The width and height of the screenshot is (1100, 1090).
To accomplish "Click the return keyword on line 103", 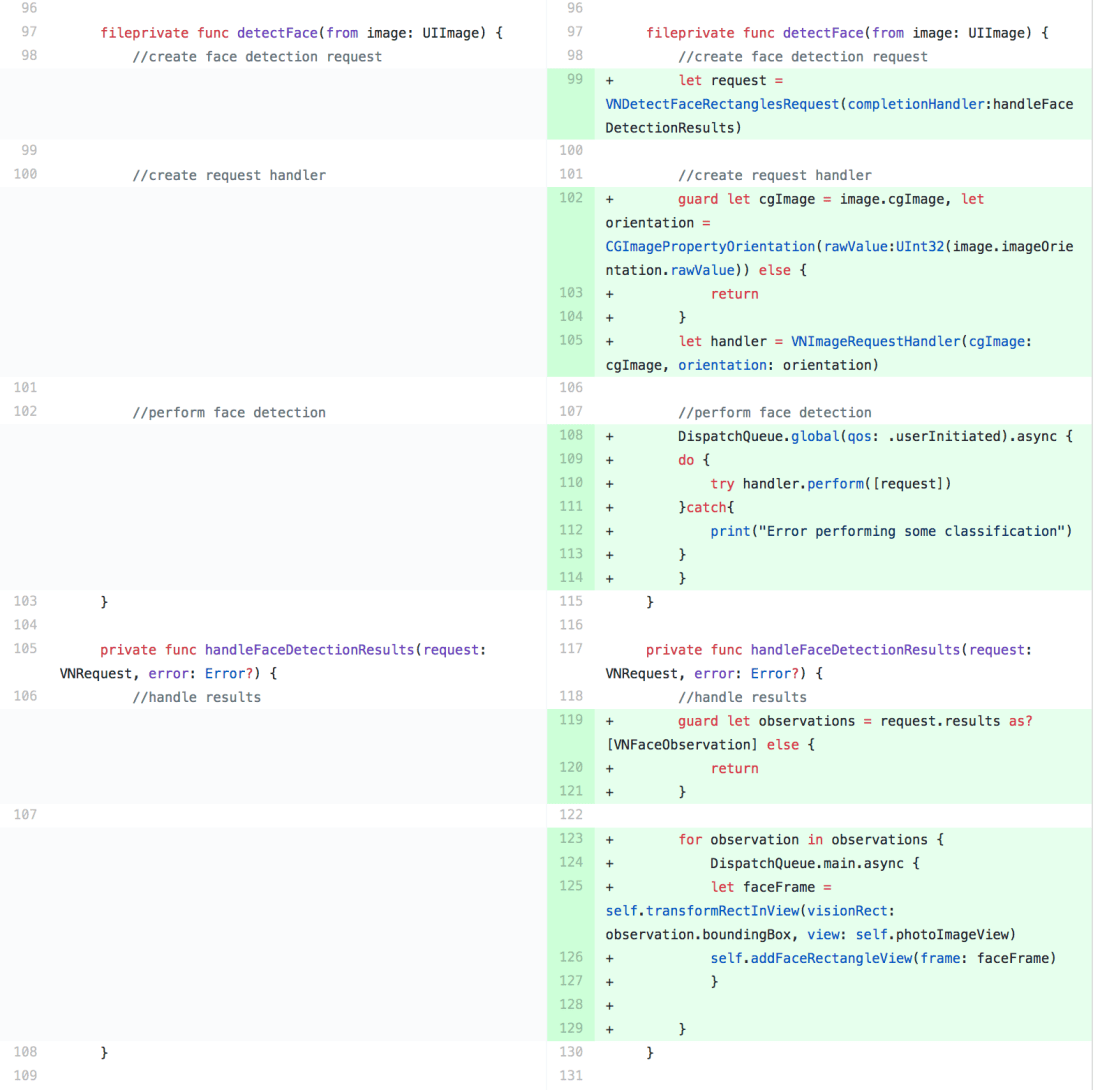I will point(734,294).
